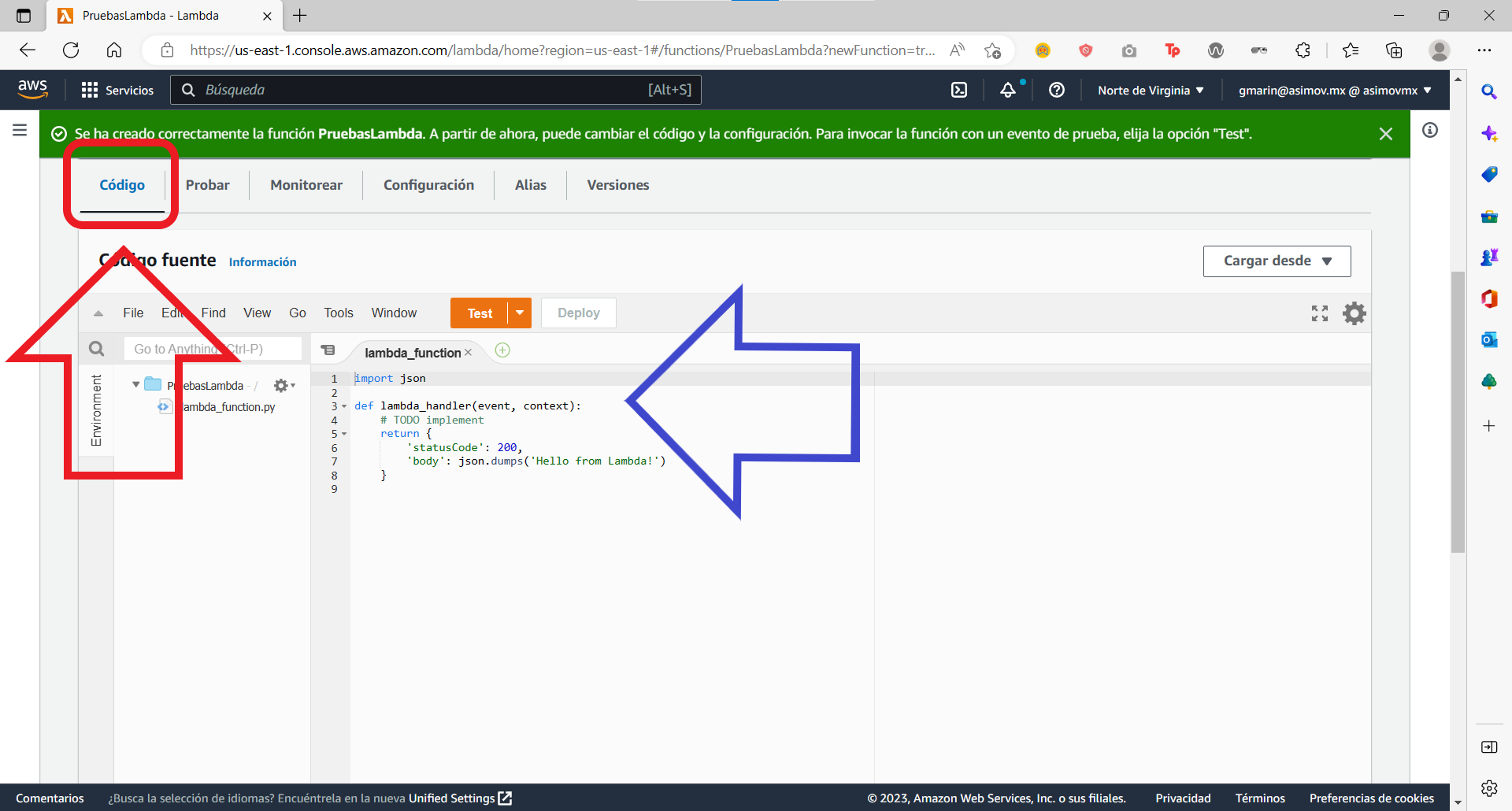Image resolution: width=1512 pixels, height=811 pixels.
Task: Open the editor settings gear icon
Action: tap(1354, 313)
